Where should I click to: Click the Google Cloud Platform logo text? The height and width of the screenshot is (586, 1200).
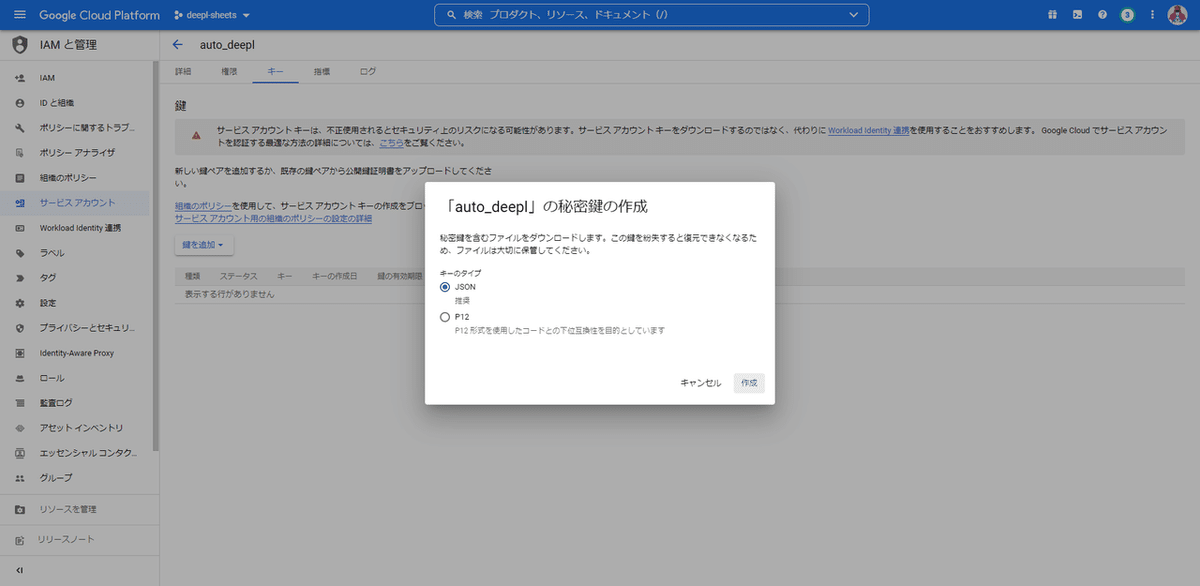click(99, 15)
